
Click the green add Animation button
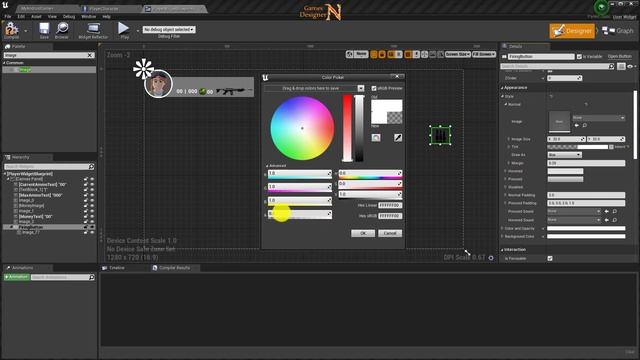coord(16,277)
